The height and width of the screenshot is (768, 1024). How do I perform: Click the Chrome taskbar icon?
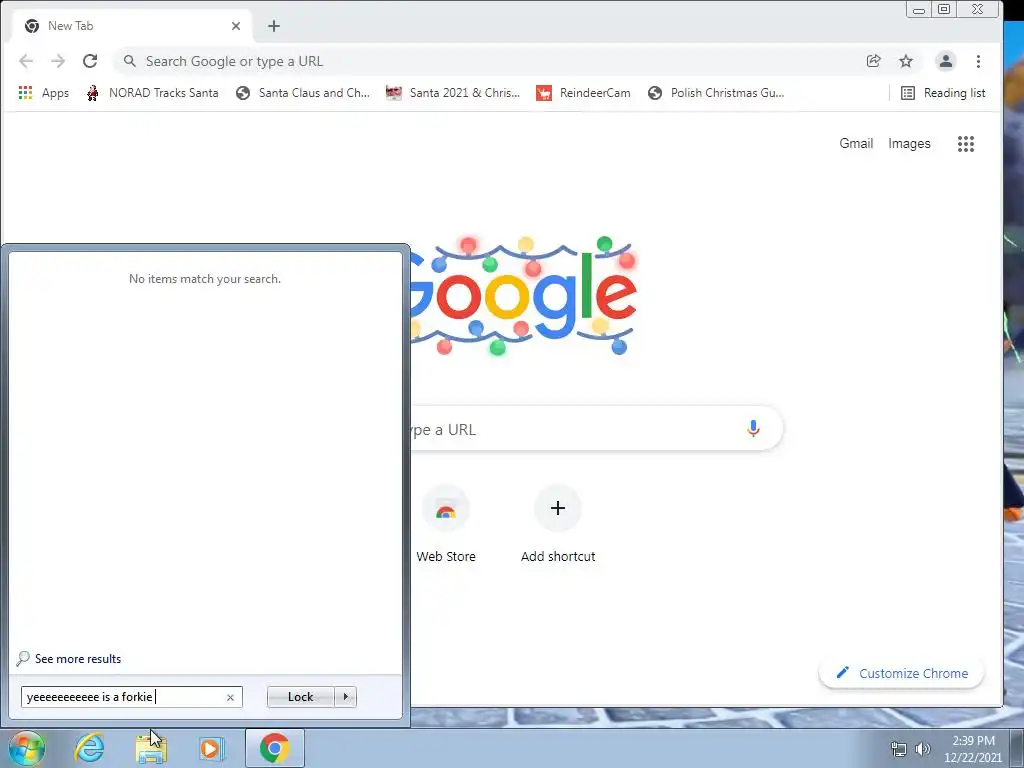[275, 748]
